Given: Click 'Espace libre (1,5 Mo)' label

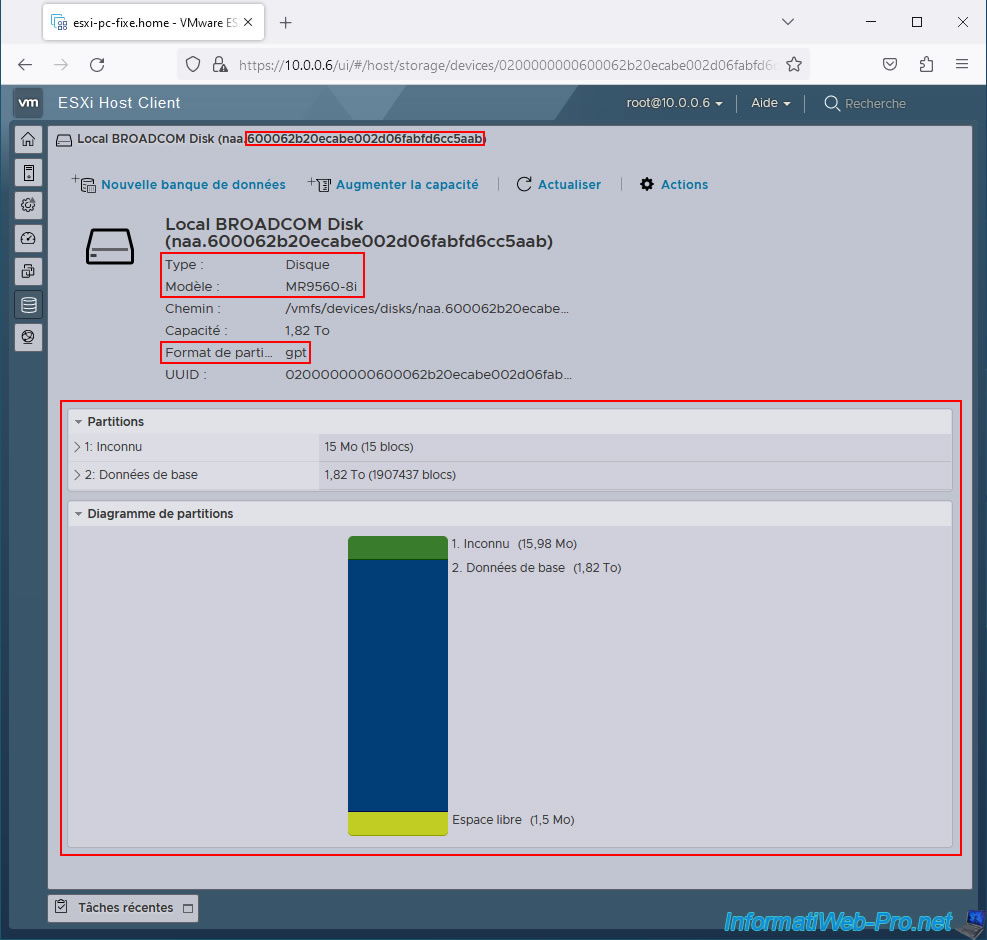Looking at the screenshot, I should 513,820.
